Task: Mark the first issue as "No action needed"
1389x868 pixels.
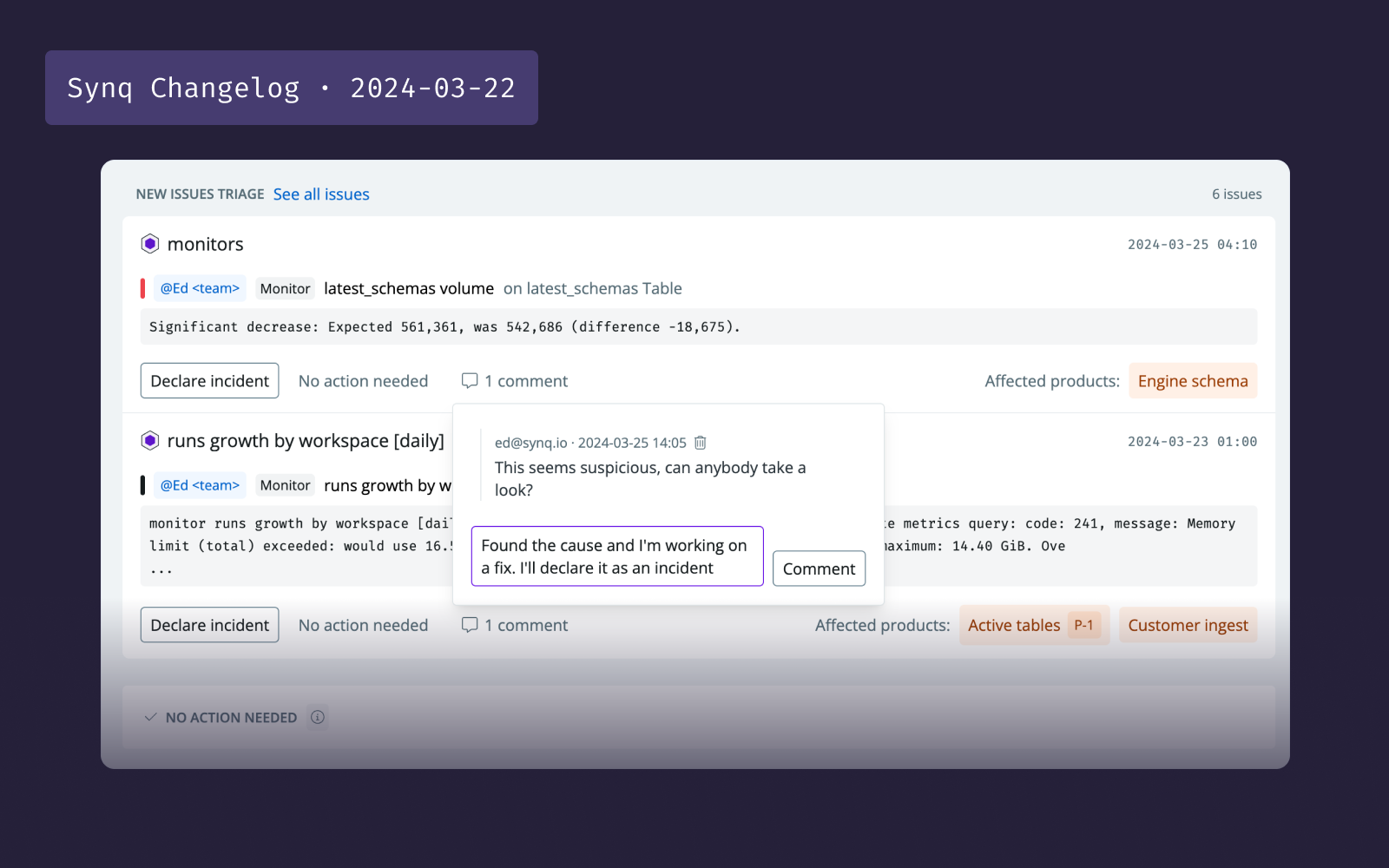Action: [x=363, y=380]
